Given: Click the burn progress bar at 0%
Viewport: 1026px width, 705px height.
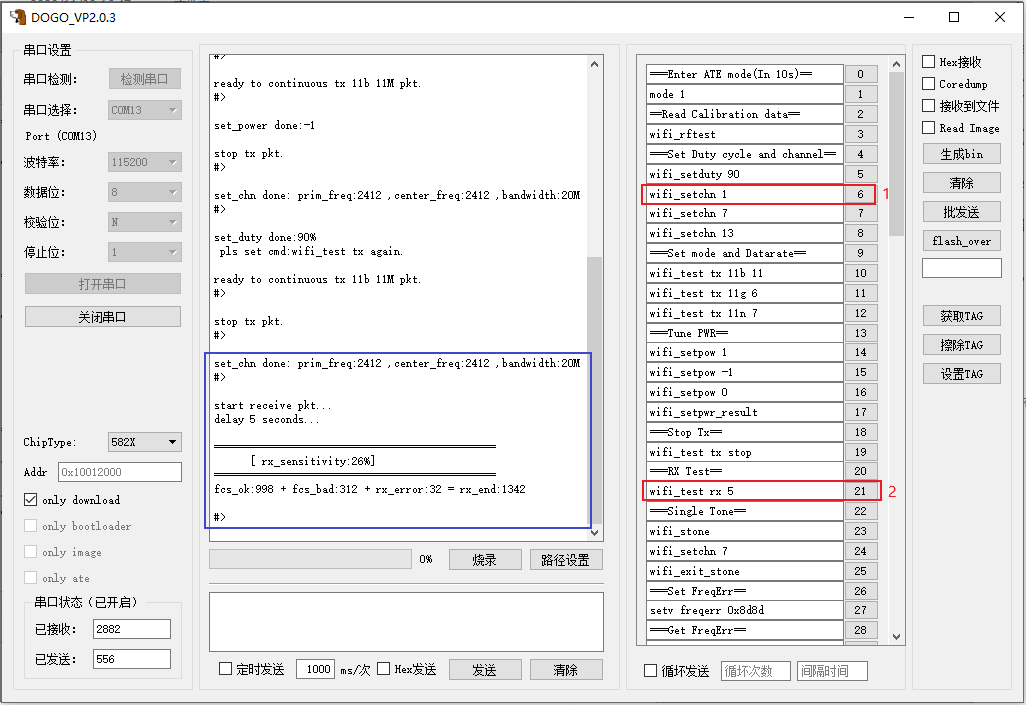Looking at the screenshot, I should (x=310, y=559).
